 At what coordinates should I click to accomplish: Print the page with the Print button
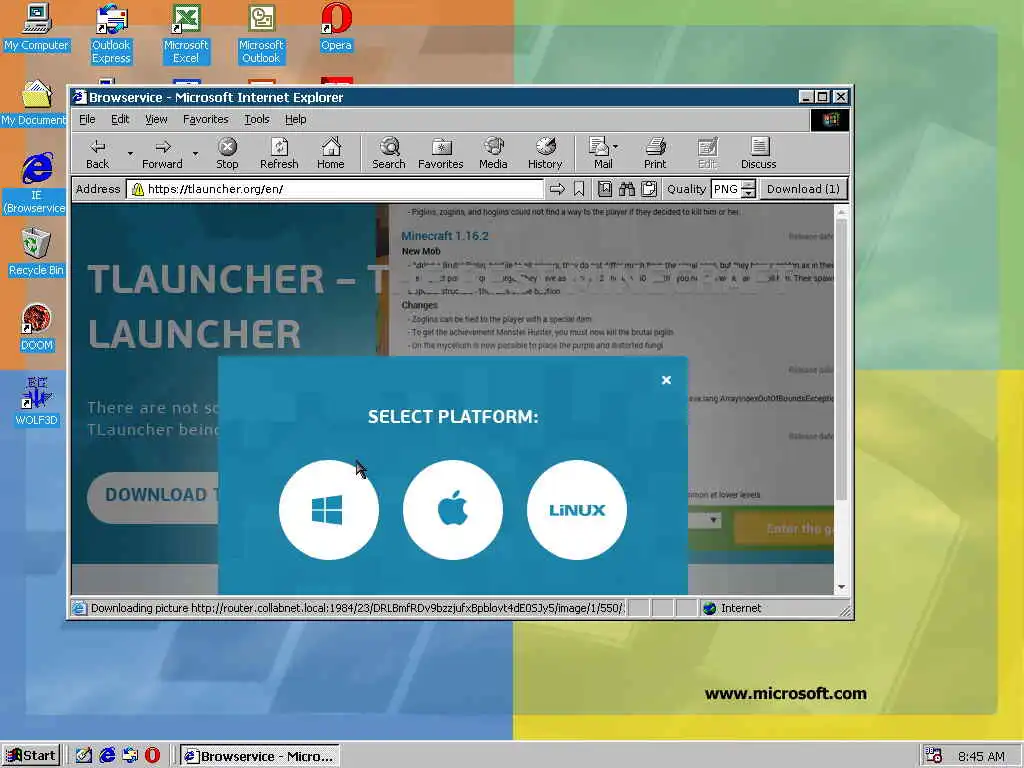pos(655,154)
